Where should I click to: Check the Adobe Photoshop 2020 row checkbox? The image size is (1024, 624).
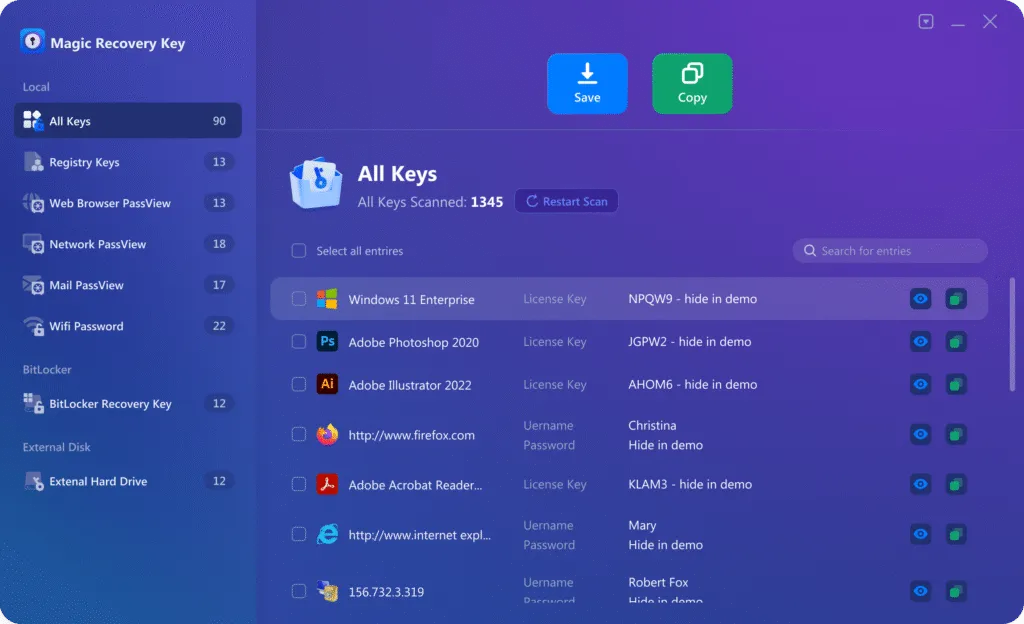click(x=298, y=341)
